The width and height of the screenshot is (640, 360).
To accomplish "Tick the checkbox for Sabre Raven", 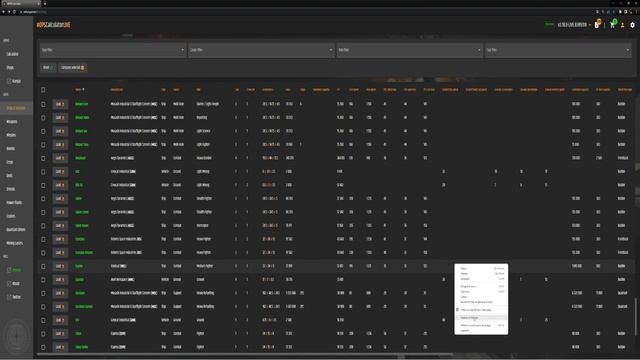I will (43, 225).
